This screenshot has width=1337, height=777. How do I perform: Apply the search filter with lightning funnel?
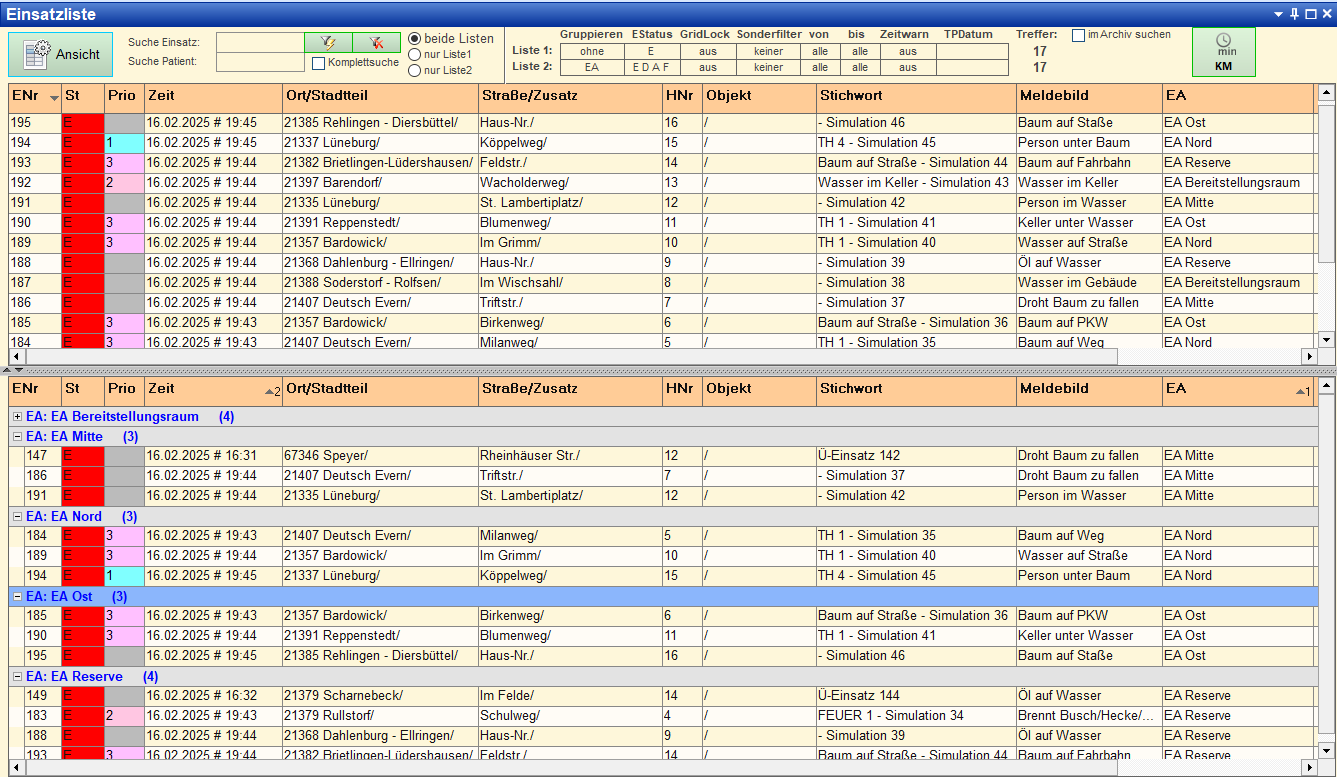click(x=328, y=42)
